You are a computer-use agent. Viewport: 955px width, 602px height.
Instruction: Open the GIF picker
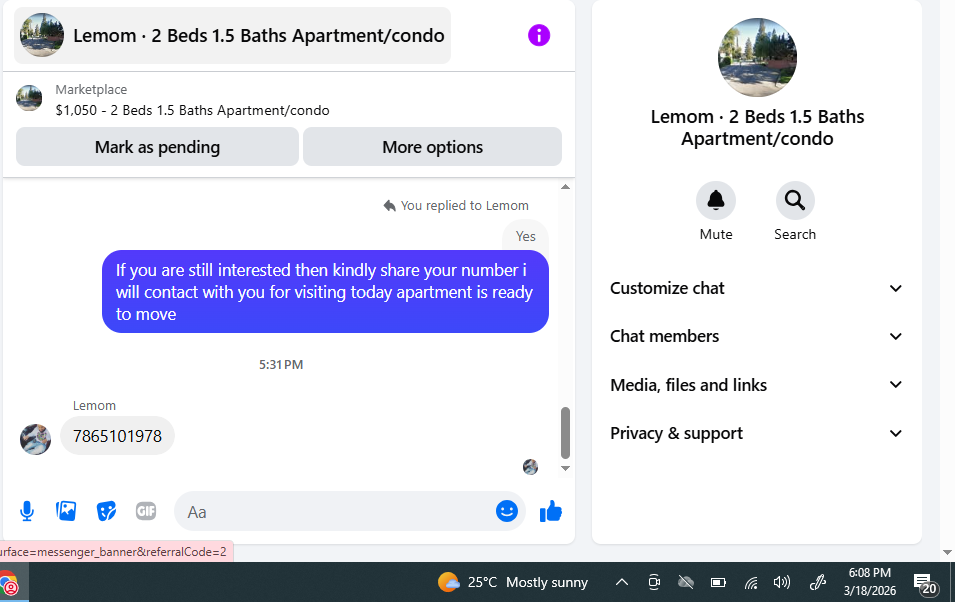pyautogui.click(x=146, y=511)
